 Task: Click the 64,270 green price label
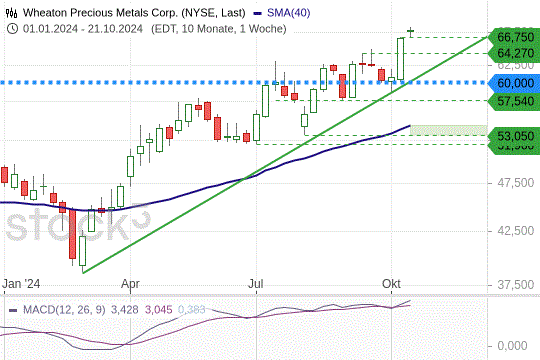point(515,53)
